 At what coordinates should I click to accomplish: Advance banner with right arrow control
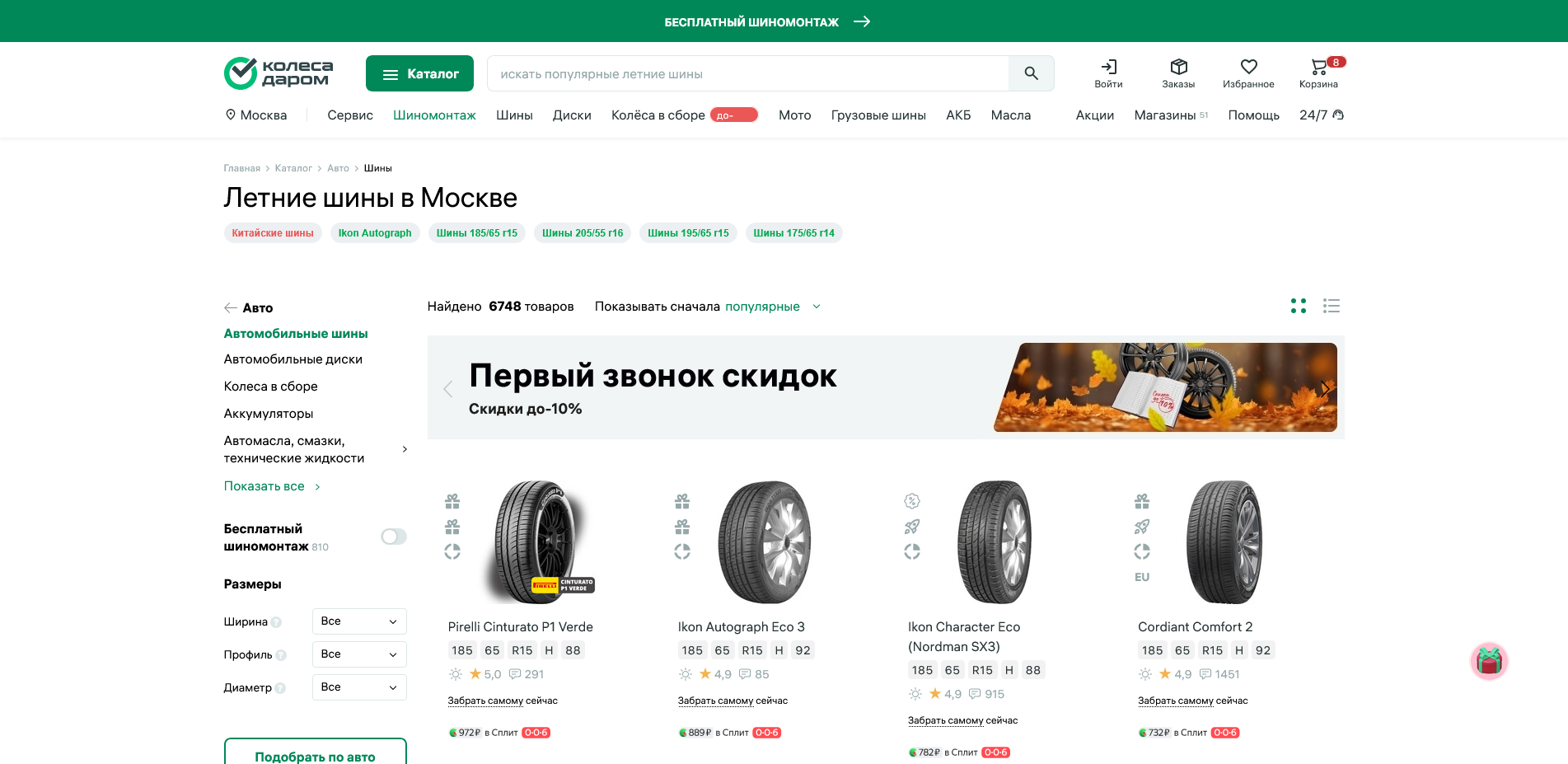(x=1327, y=387)
